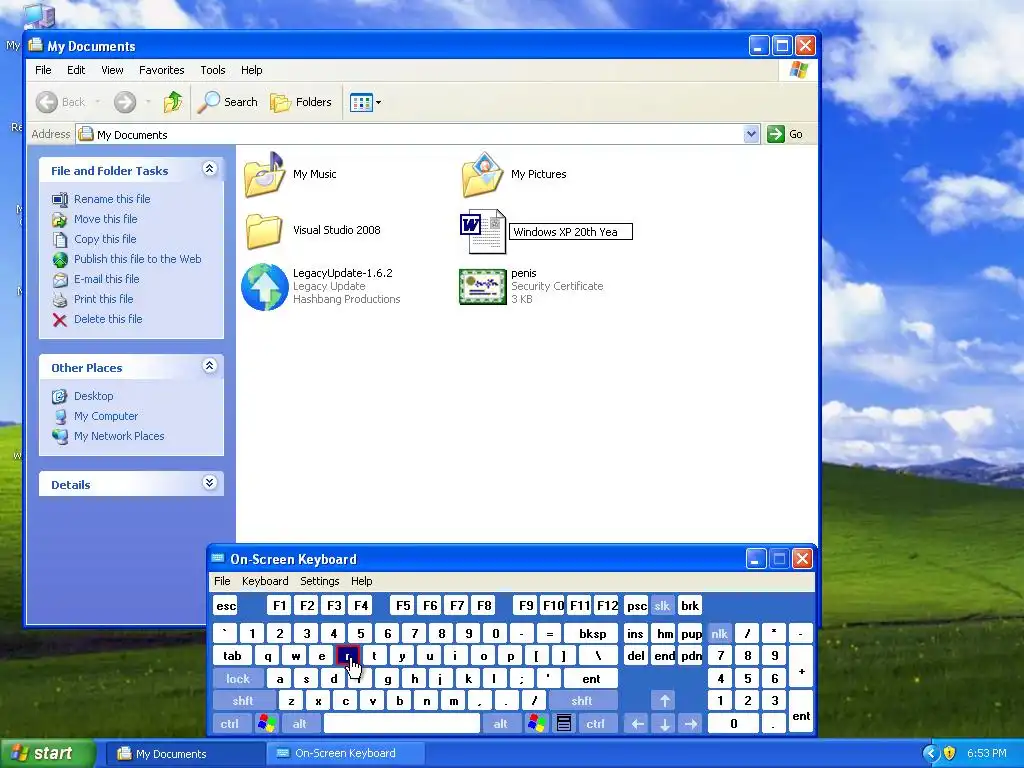Viewport: 1024px width, 768px height.
Task: Toggle the Folders pane button
Action: coord(301,102)
